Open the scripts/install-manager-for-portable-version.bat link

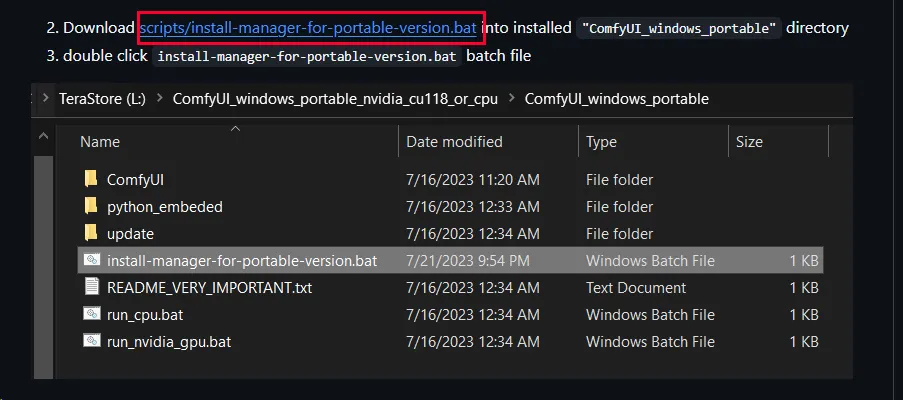click(308, 27)
